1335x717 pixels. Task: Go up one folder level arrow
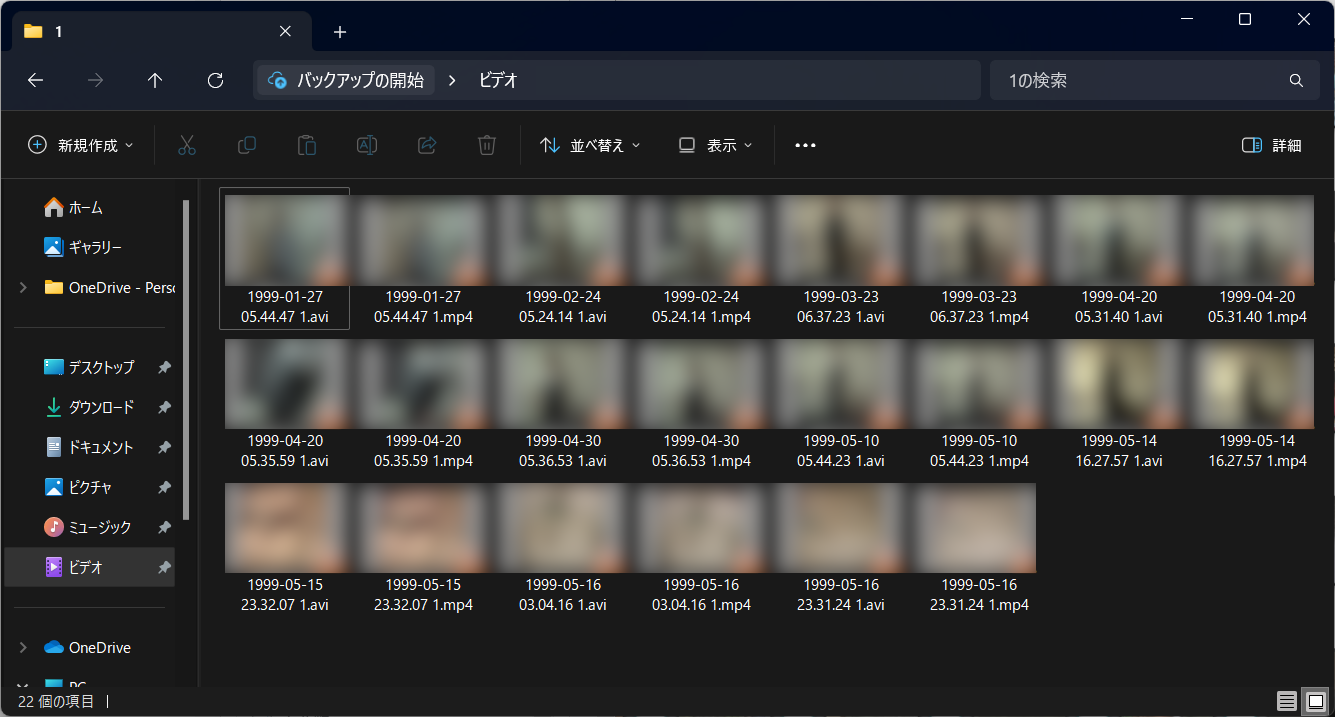pos(155,81)
